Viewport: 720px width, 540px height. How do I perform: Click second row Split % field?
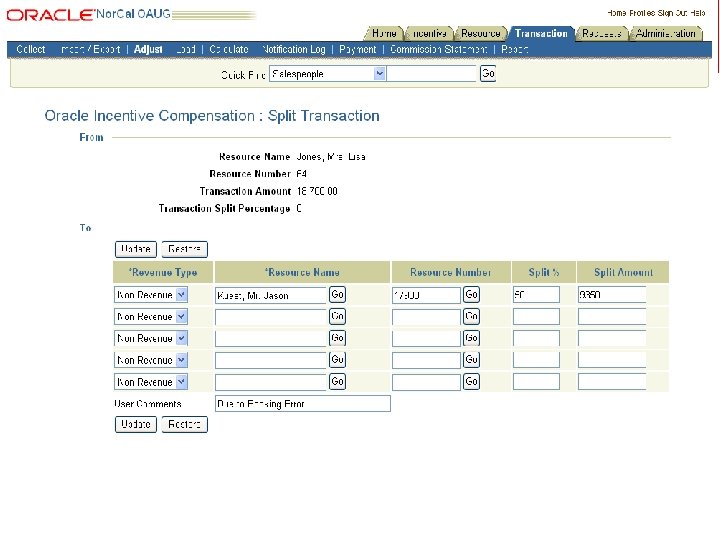point(536,316)
